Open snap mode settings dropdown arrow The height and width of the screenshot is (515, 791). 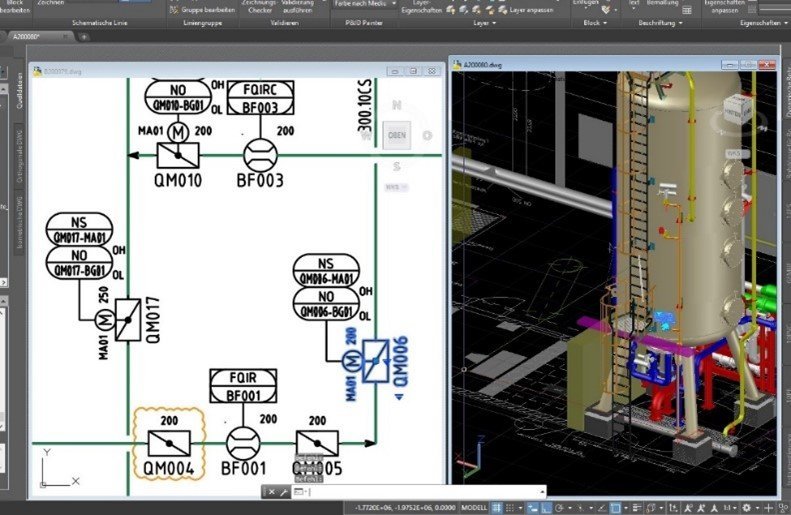[520, 508]
